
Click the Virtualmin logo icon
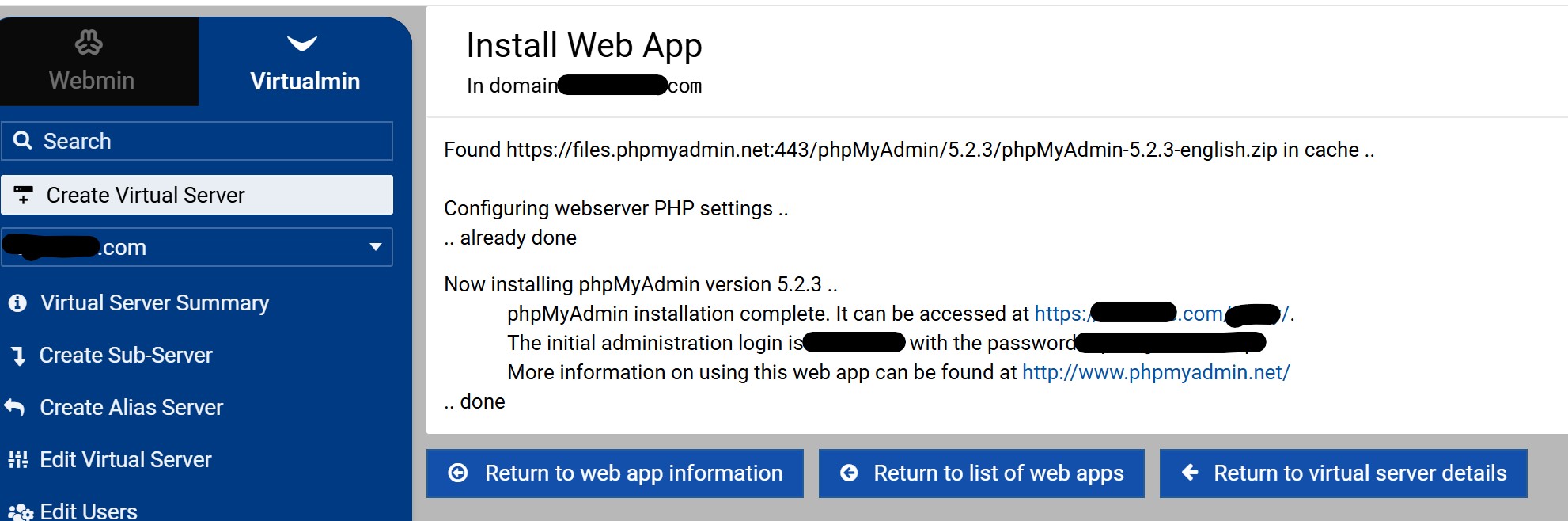302,43
